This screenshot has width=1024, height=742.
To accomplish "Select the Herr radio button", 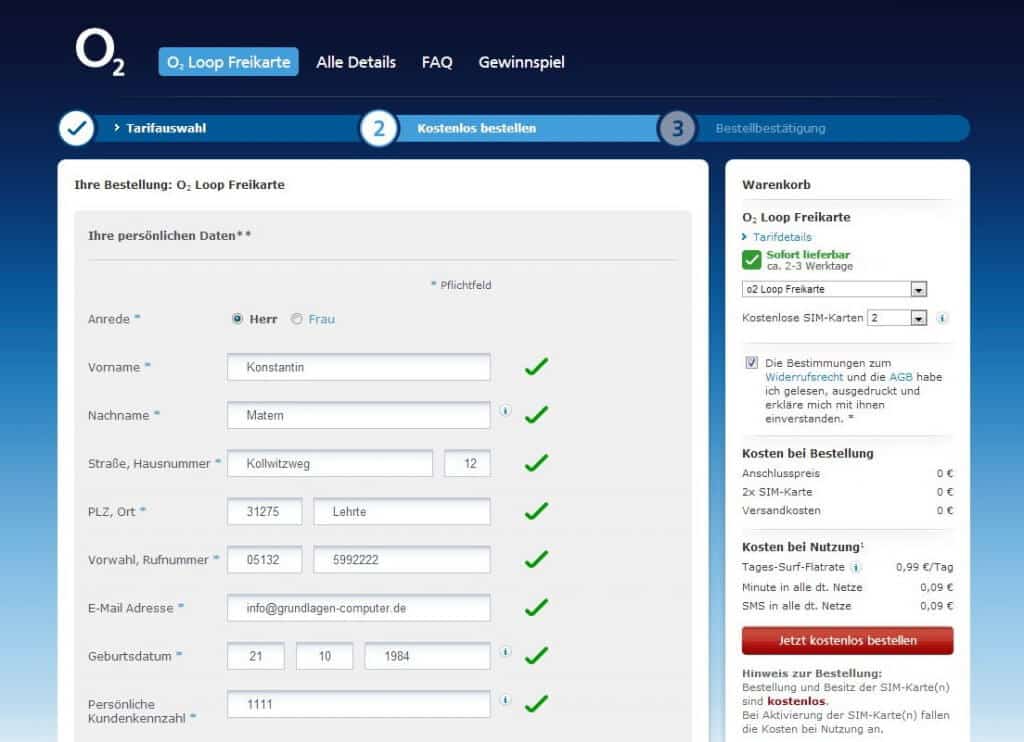I will (x=237, y=319).
